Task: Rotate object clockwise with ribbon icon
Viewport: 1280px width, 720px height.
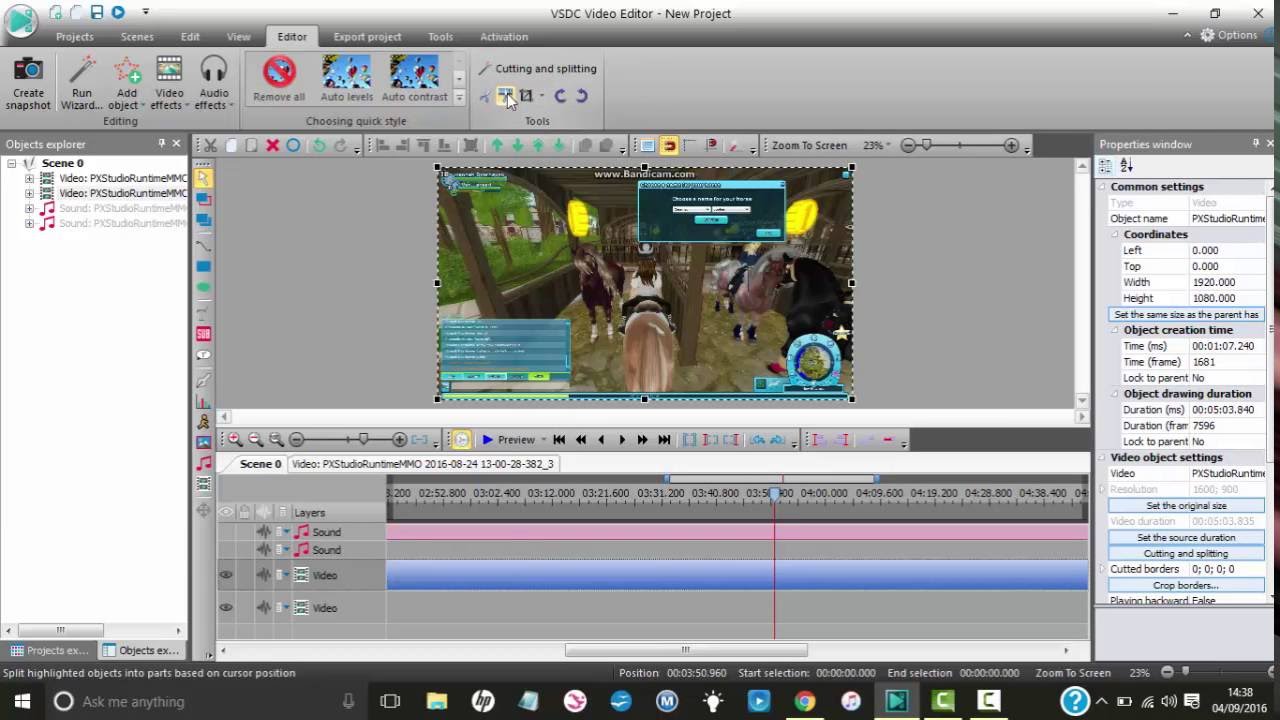Action: point(581,96)
